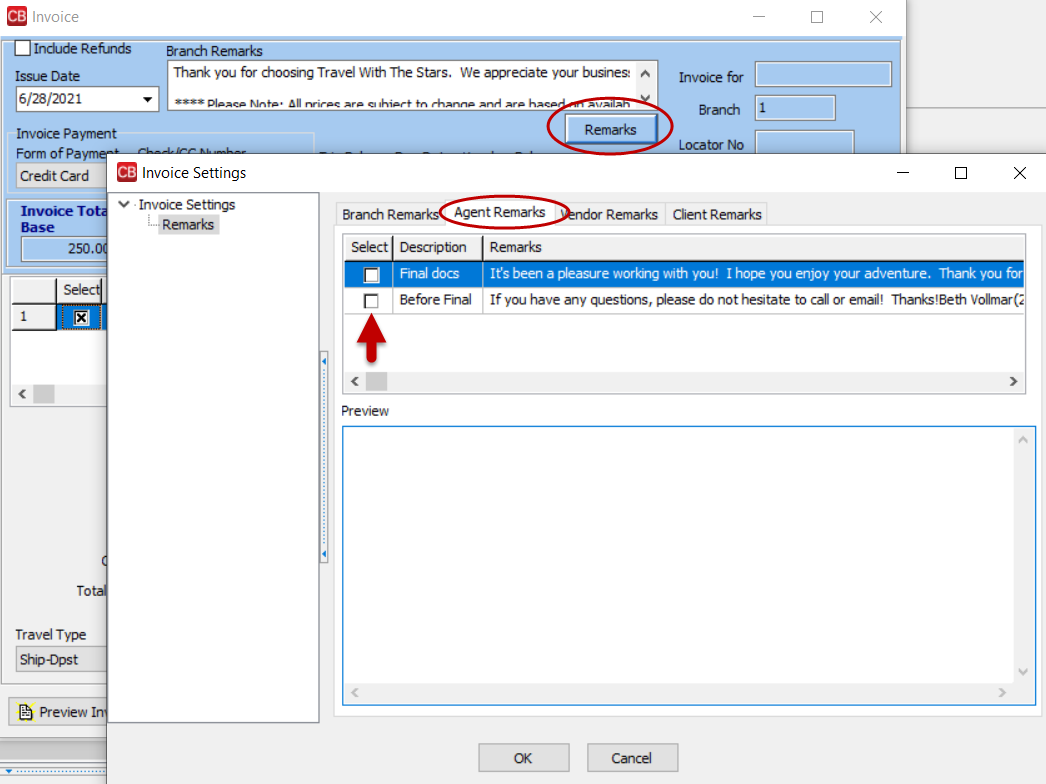
Task: Open the Ship-Dpst travel type combo
Action: 61,659
